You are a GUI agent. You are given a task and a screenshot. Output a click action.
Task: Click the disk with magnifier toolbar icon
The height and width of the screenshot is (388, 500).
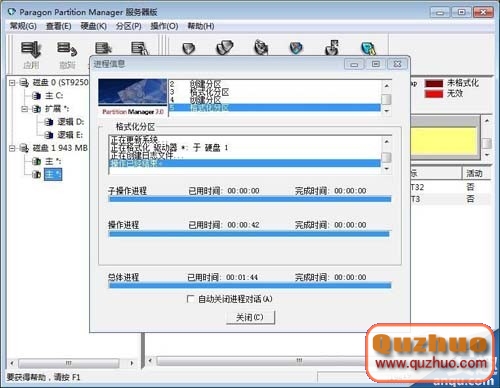point(139,49)
